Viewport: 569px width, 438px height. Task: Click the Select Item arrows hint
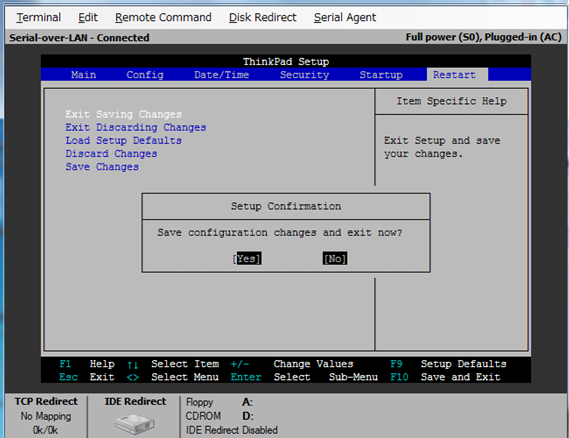click(173, 364)
